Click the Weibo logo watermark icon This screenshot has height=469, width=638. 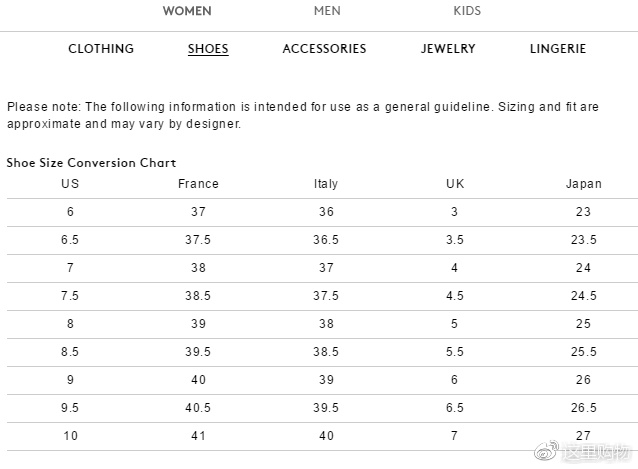pyautogui.click(x=546, y=450)
